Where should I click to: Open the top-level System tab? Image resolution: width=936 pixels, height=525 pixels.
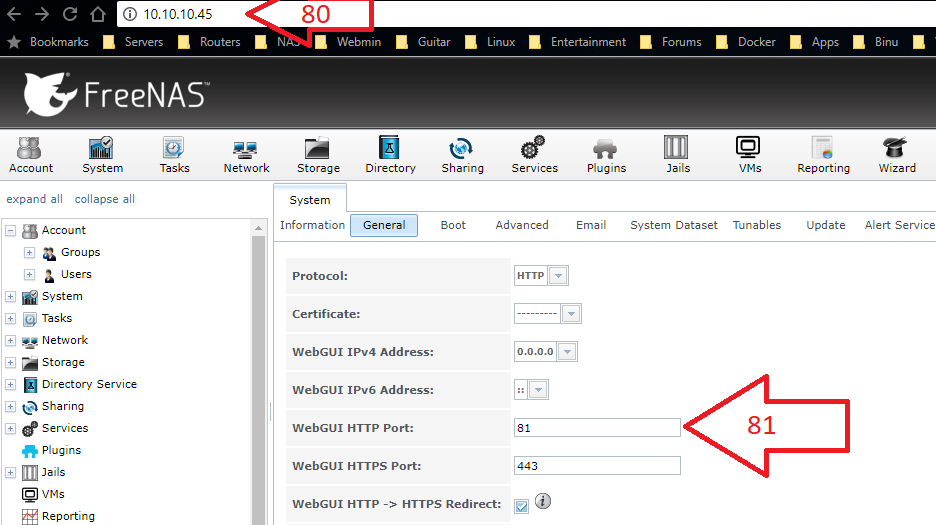click(x=310, y=199)
